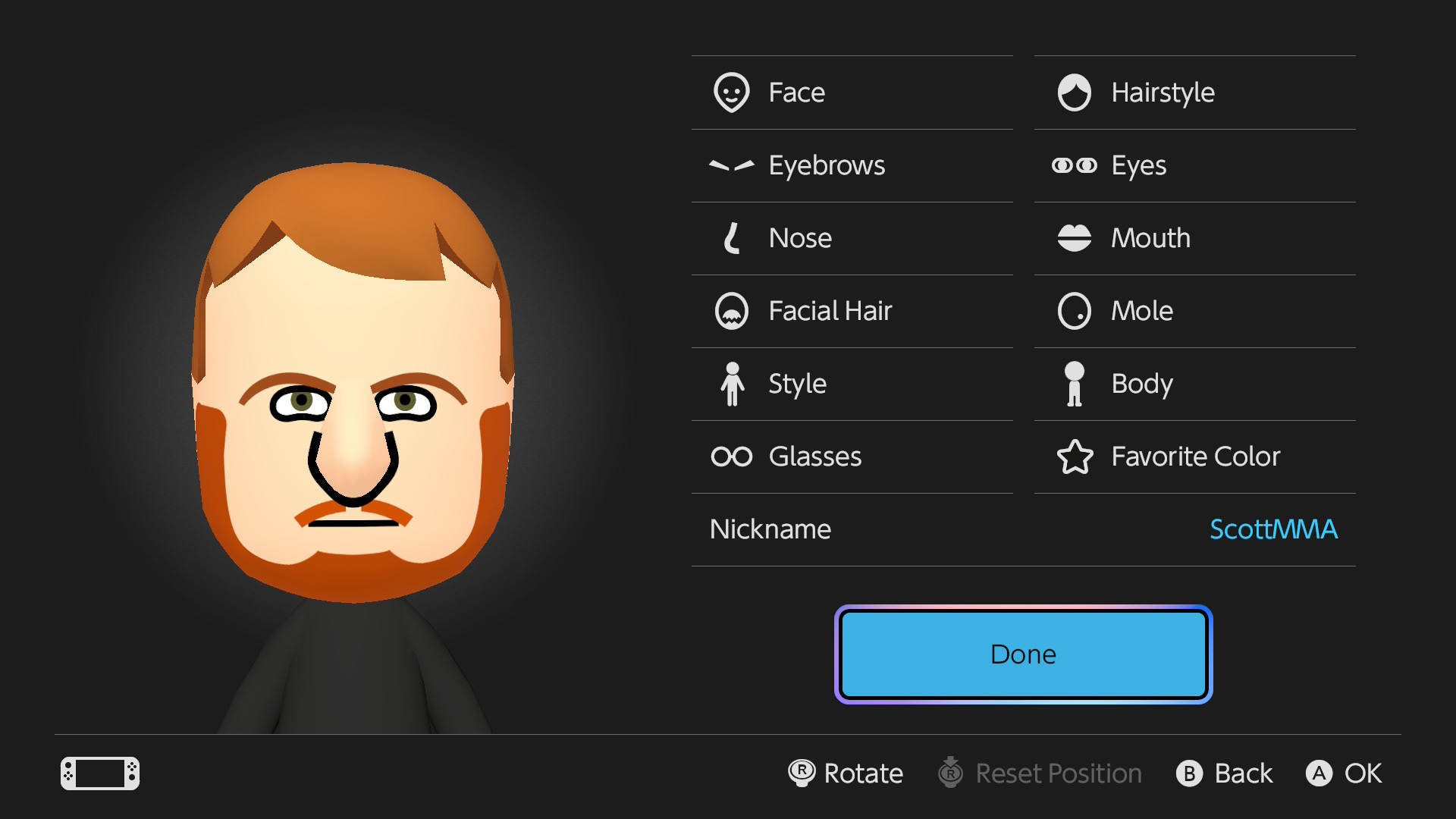Click the Glasses icon
Screen dimensions: 1456x819
(731, 457)
